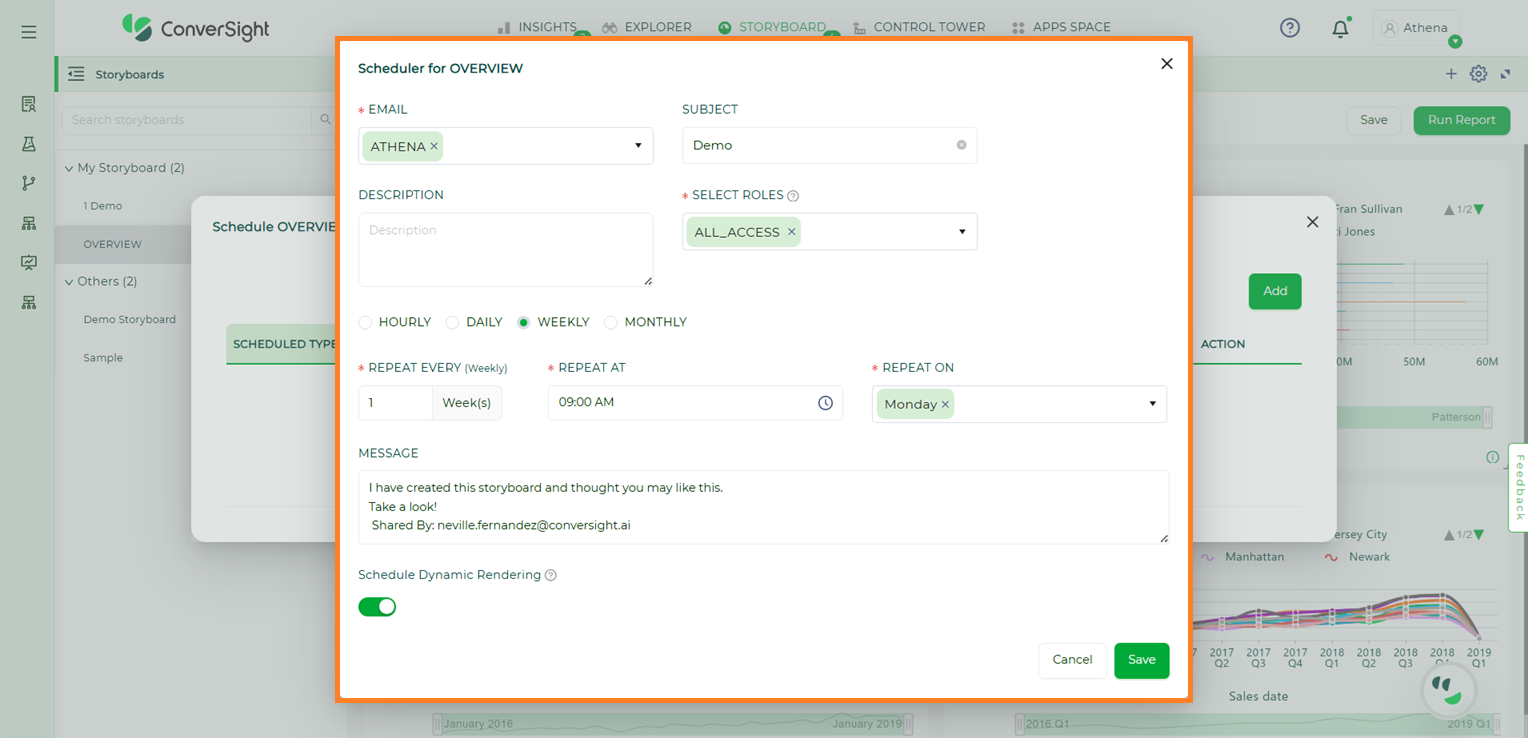
Task: Click the expand fullscreen arrows icon
Action: point(1505,74)
